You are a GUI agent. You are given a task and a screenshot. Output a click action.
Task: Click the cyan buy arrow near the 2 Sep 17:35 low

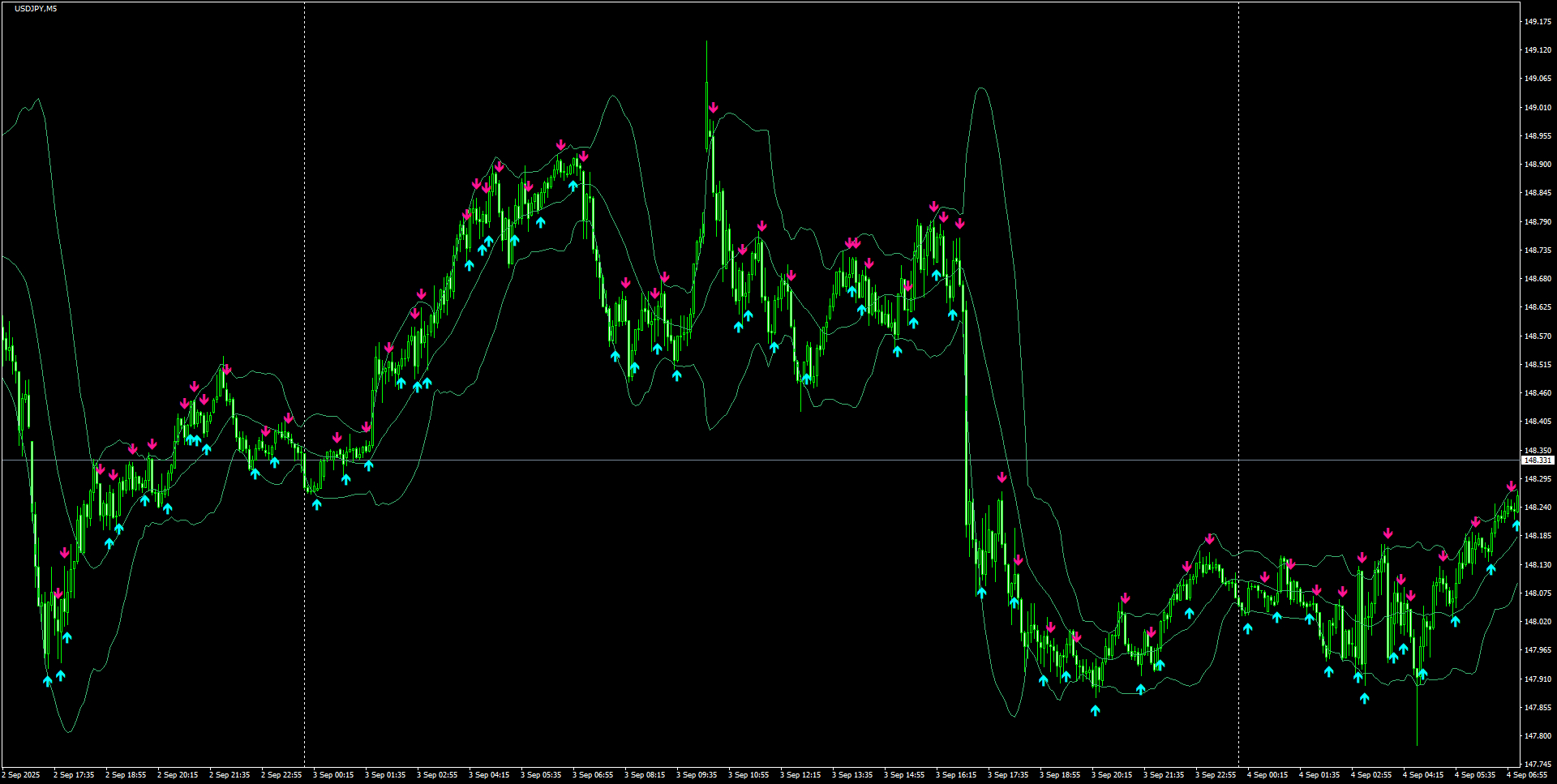(49, 680)
